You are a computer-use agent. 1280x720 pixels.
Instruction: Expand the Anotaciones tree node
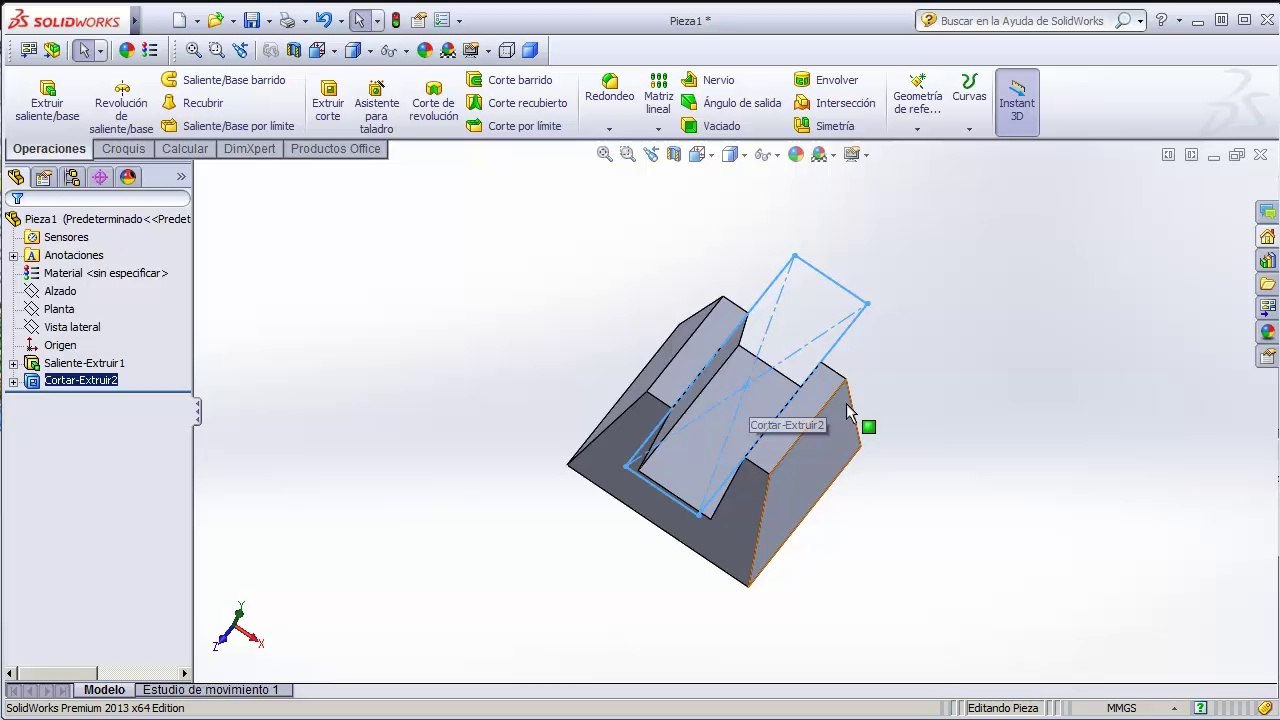click(x=14, y=255)
